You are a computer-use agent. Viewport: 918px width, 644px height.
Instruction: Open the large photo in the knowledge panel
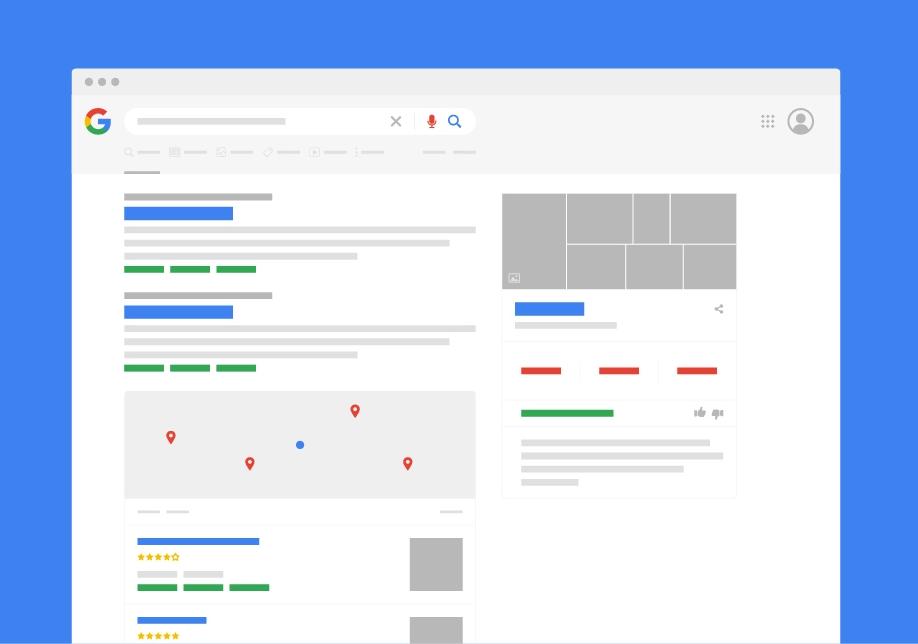(x=534, y=241)
